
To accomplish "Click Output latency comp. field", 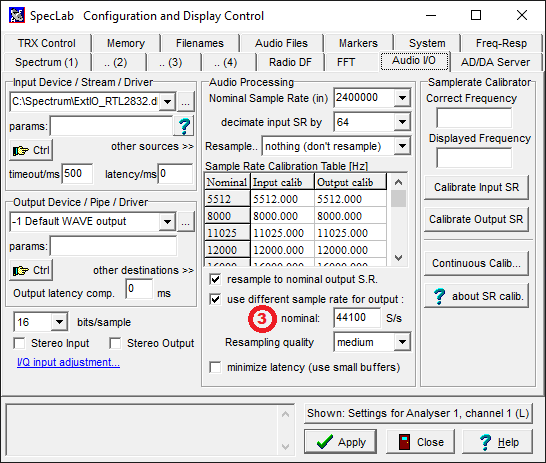I will coord(139,289).
